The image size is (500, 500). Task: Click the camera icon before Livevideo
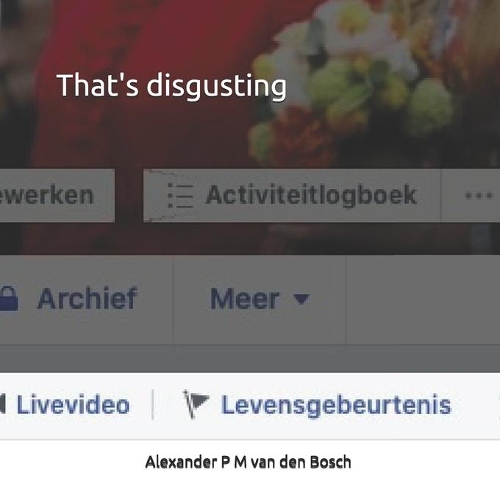coord(3,405)
